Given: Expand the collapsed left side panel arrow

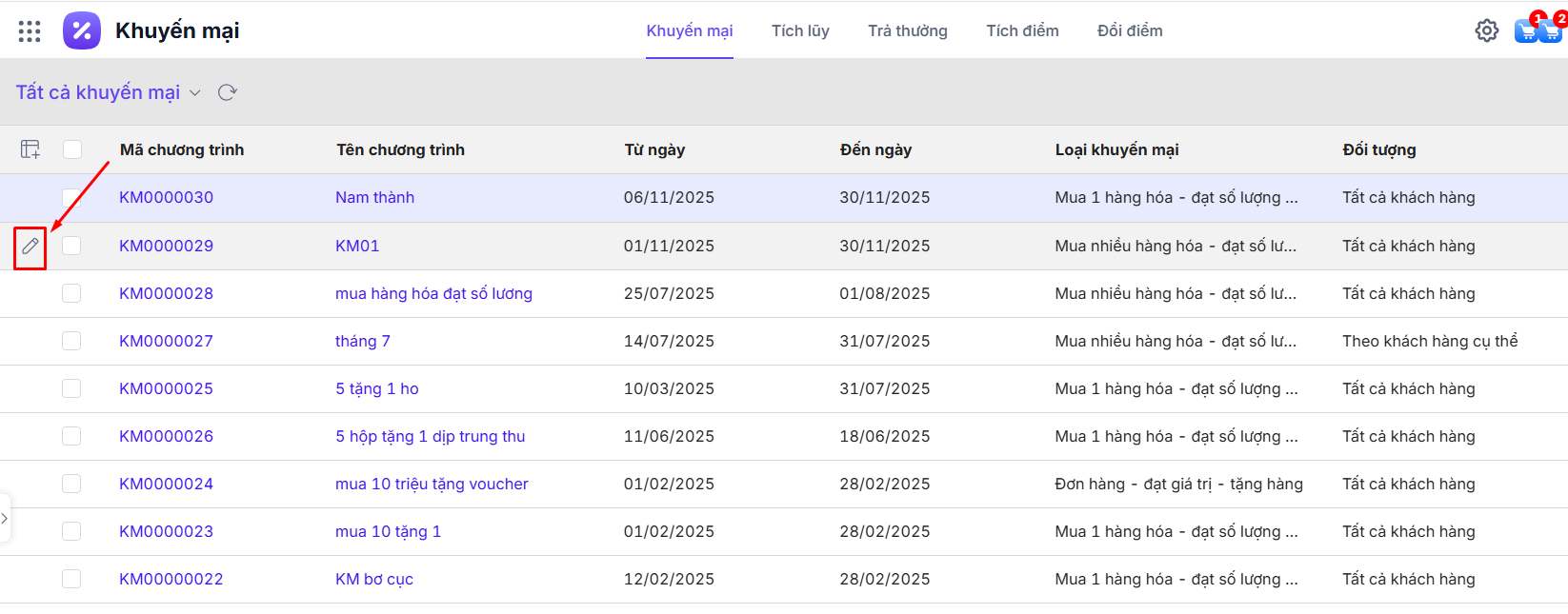Looking at the screenshot, I should point(5,518).
